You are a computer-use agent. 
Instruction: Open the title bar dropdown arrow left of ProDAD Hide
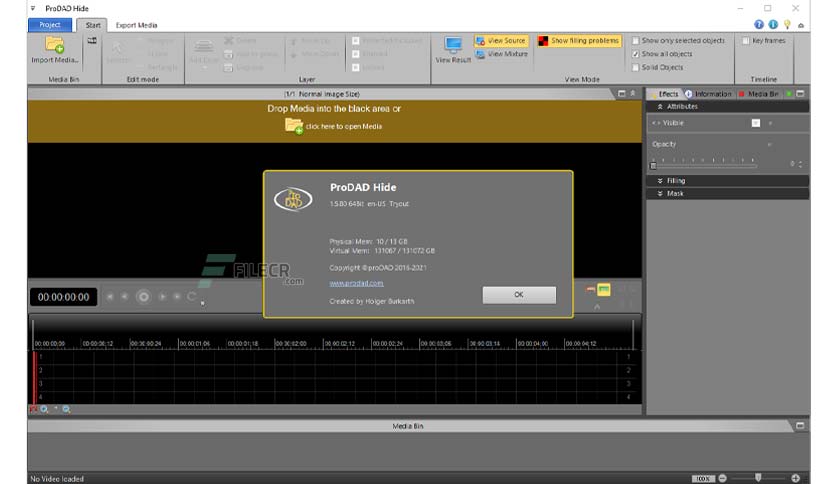coord(33,9)
